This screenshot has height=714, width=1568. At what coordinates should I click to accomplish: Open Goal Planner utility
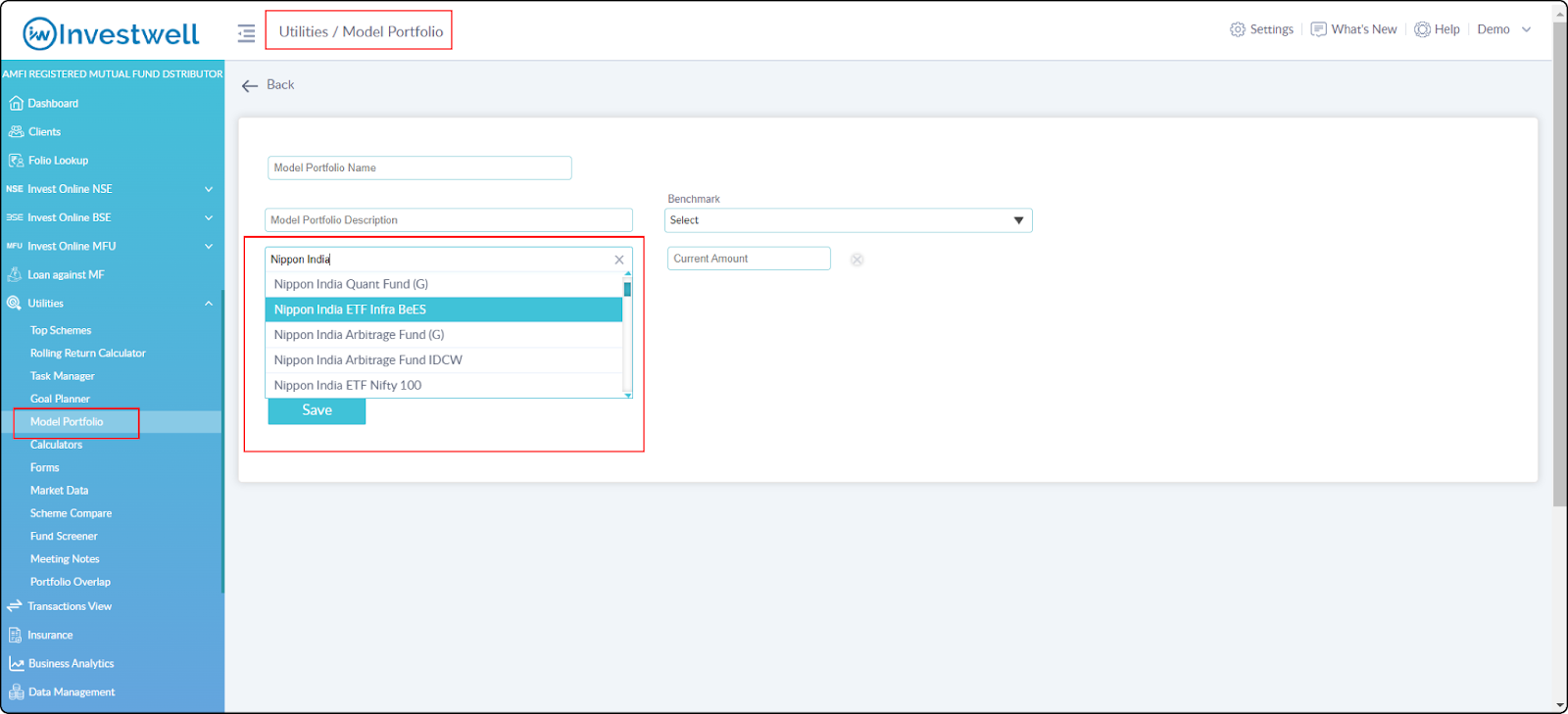[60, 399]
